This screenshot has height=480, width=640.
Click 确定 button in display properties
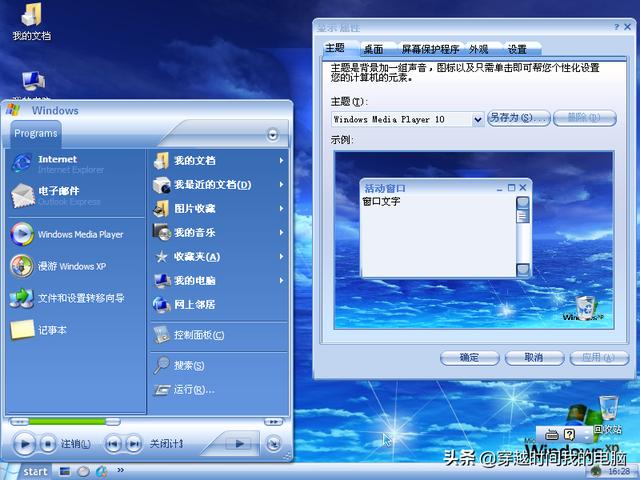click(x=469, y=358)
